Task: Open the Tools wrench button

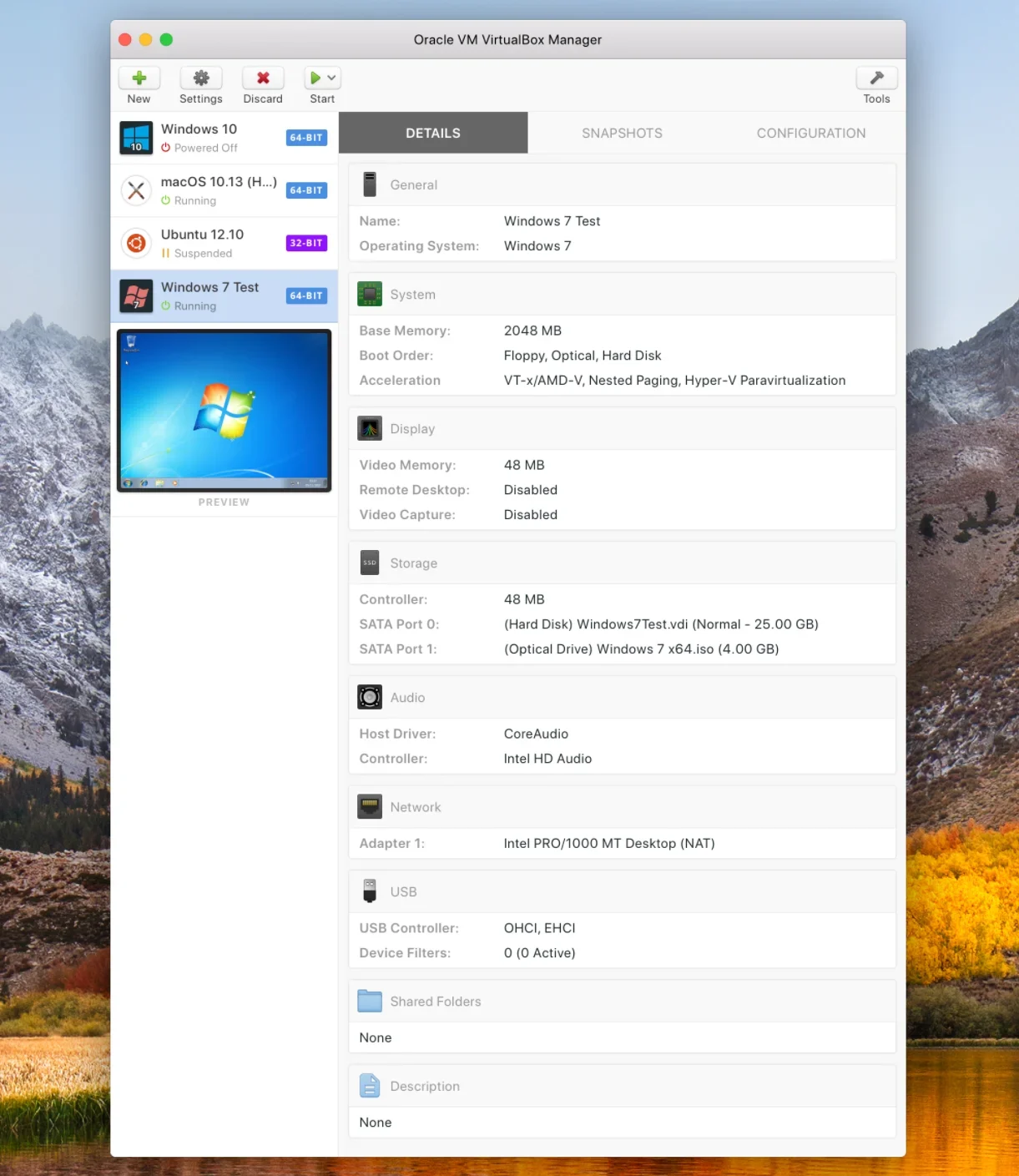Action: 876,78
